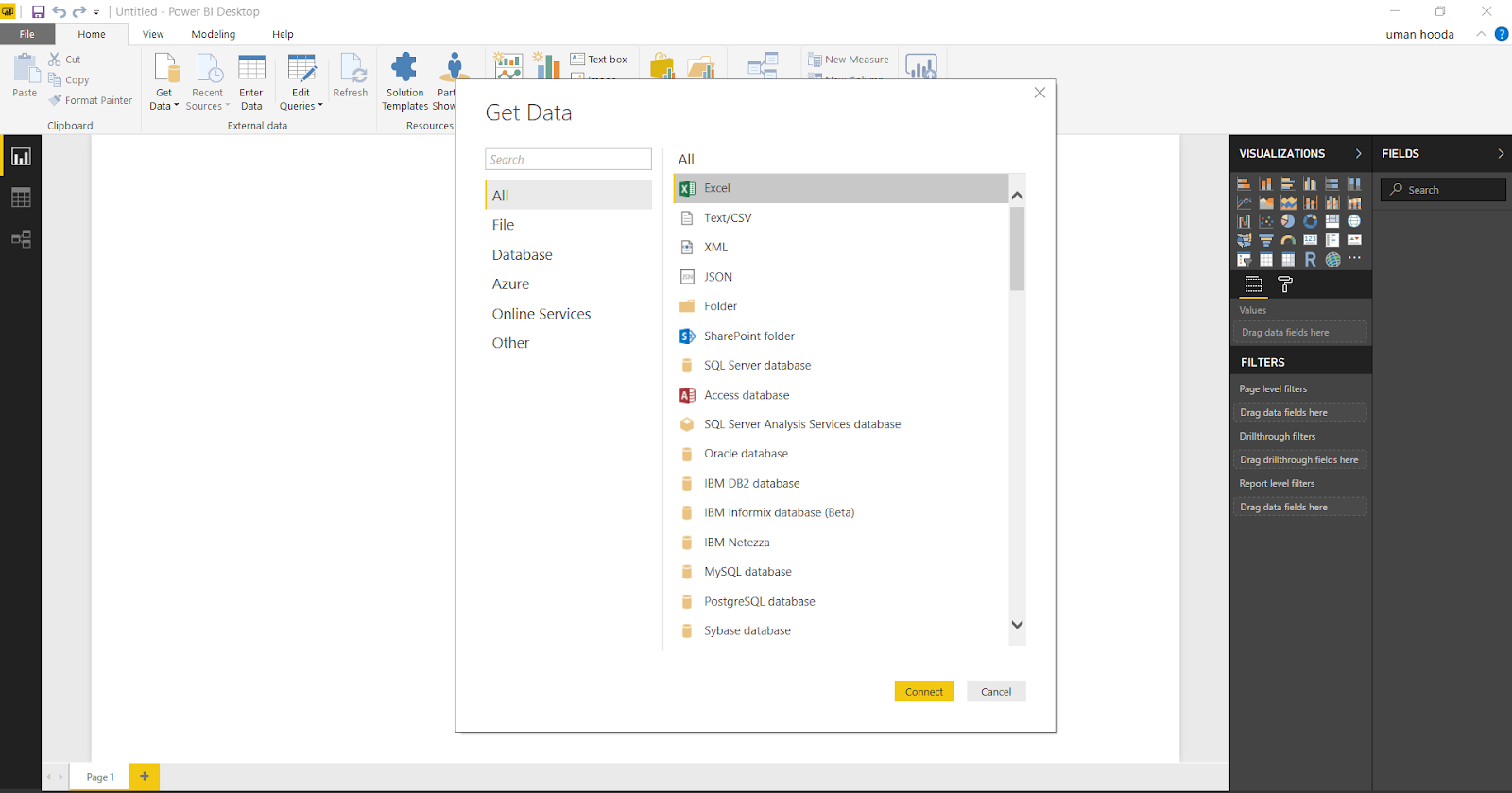Click the Fields pane Search box

(1443, 190)
